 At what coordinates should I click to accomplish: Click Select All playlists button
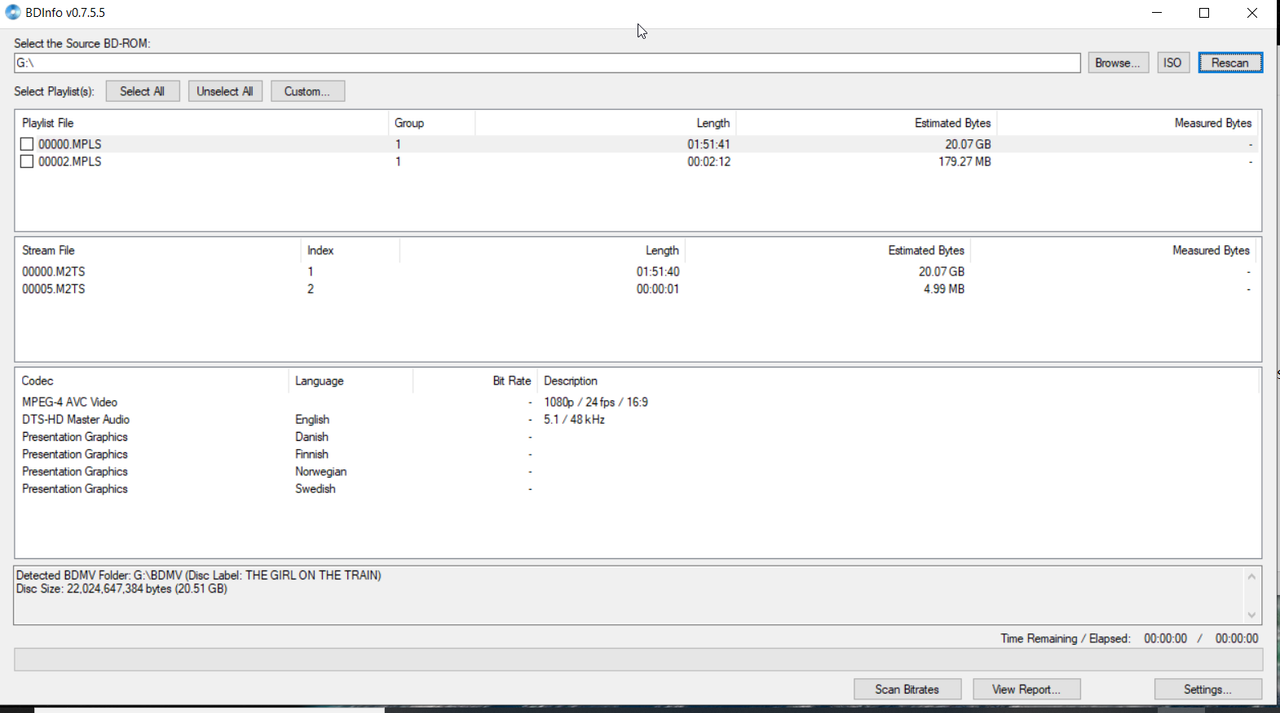(x=142, y=91)
